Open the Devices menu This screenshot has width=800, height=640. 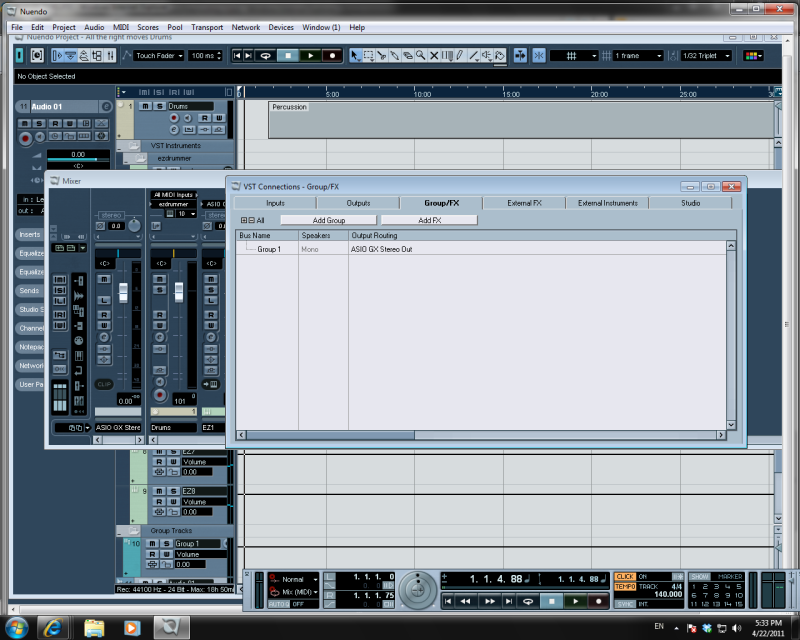(x=281, y=27)
